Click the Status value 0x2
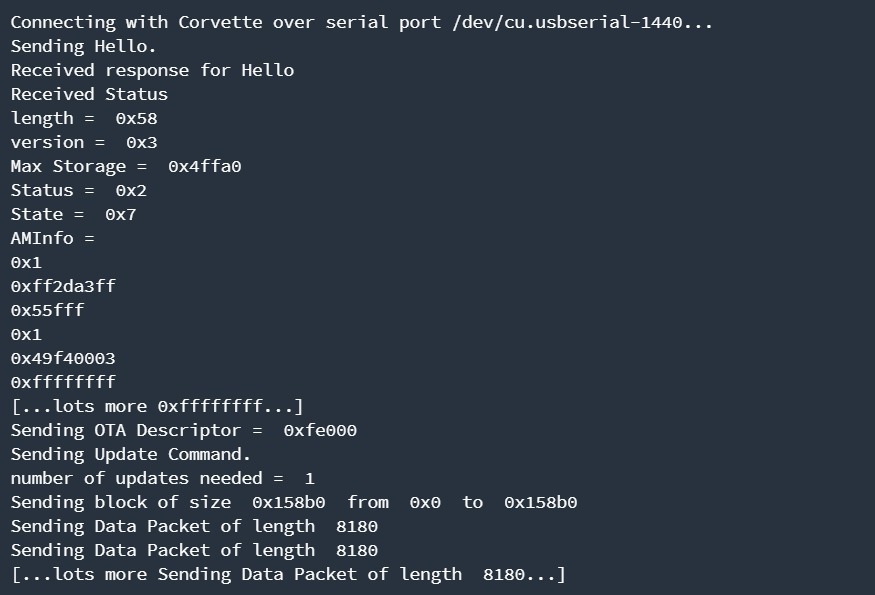The width and height of the screenshot is (875, 595). coord(131,191)
